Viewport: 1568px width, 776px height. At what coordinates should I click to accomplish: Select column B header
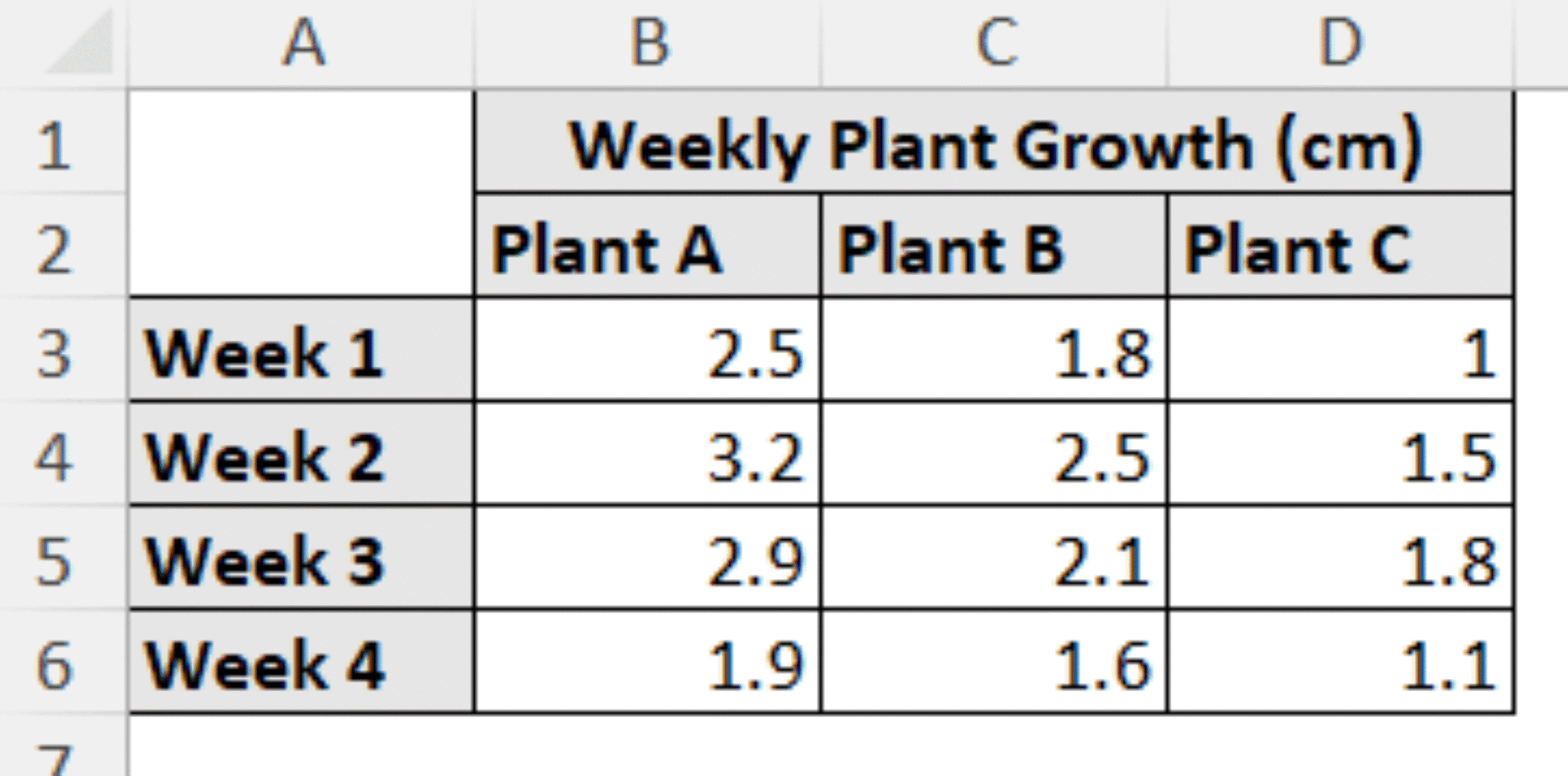click(648, 44)
